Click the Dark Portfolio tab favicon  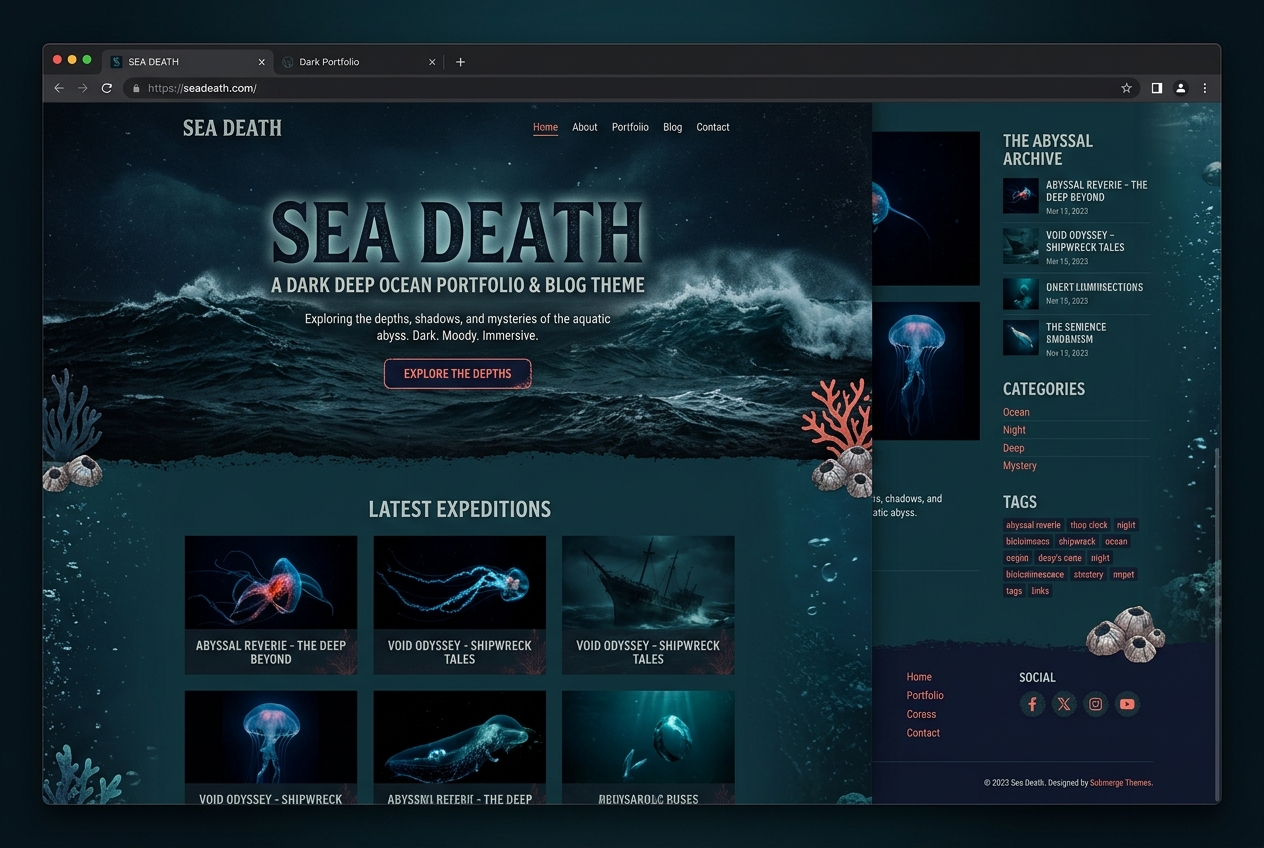click(288, 62)
